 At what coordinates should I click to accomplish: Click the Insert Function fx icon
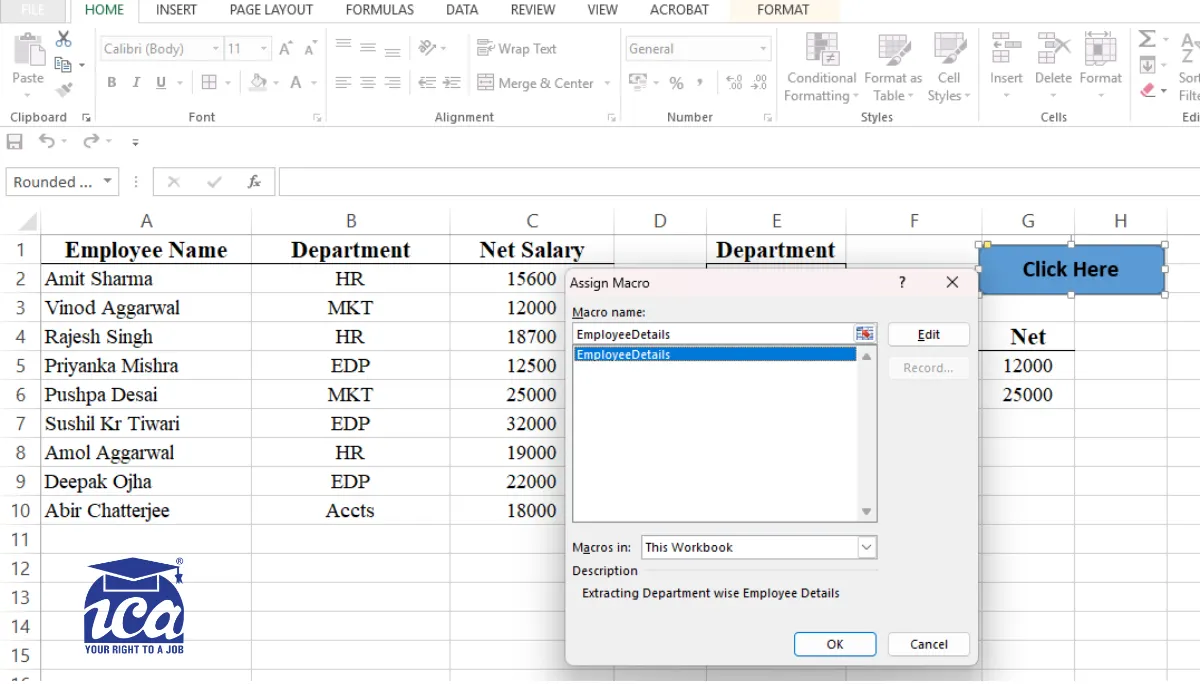254,182
